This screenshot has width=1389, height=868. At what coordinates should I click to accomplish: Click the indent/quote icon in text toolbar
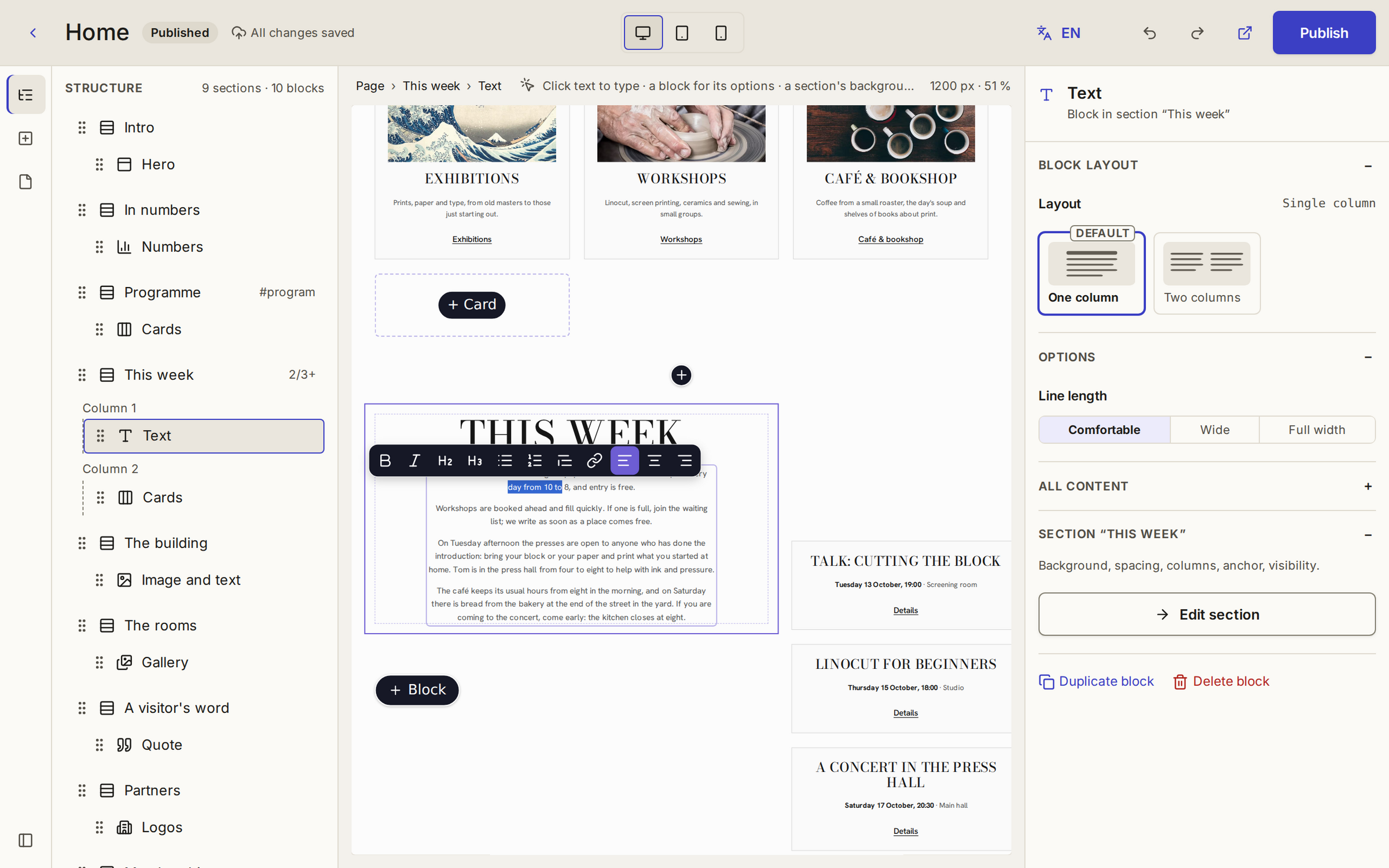564,461
